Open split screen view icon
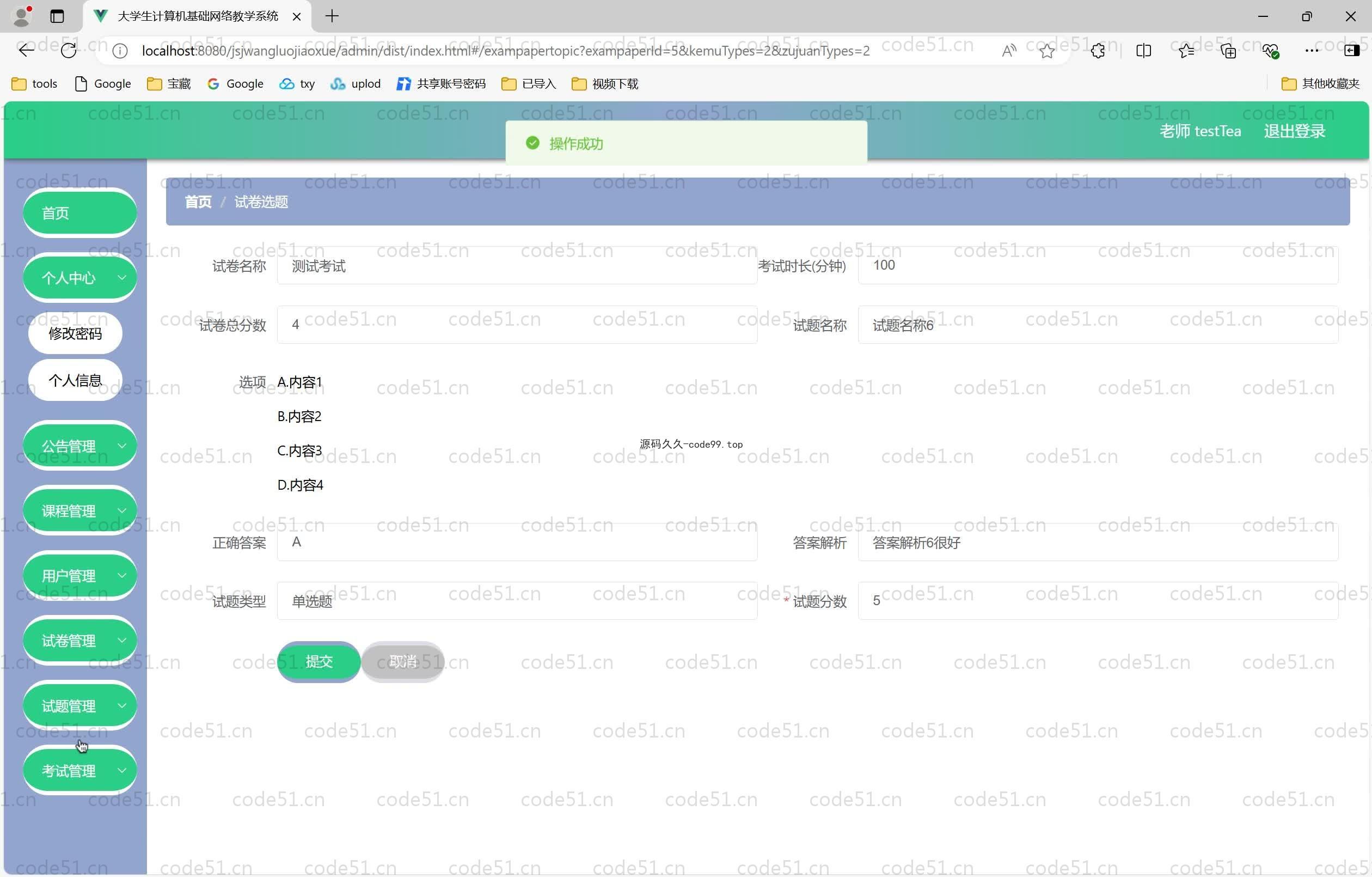Image resolution: width=1372 pixels, height=877 pixels. [1143, 51]
